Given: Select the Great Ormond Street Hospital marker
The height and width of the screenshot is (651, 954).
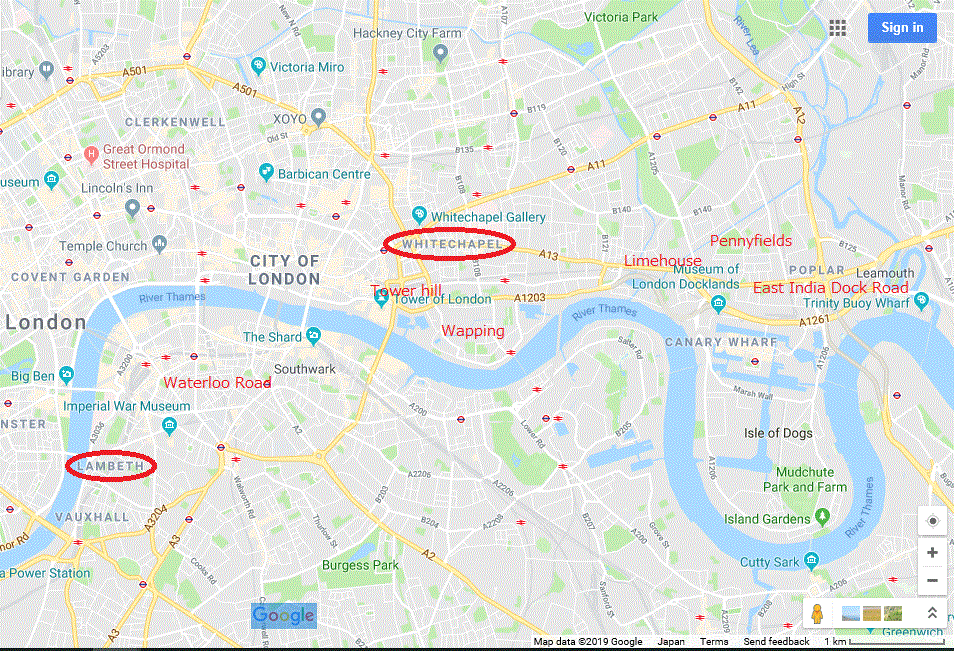Looking at the screenshot, I should point(91,155).
